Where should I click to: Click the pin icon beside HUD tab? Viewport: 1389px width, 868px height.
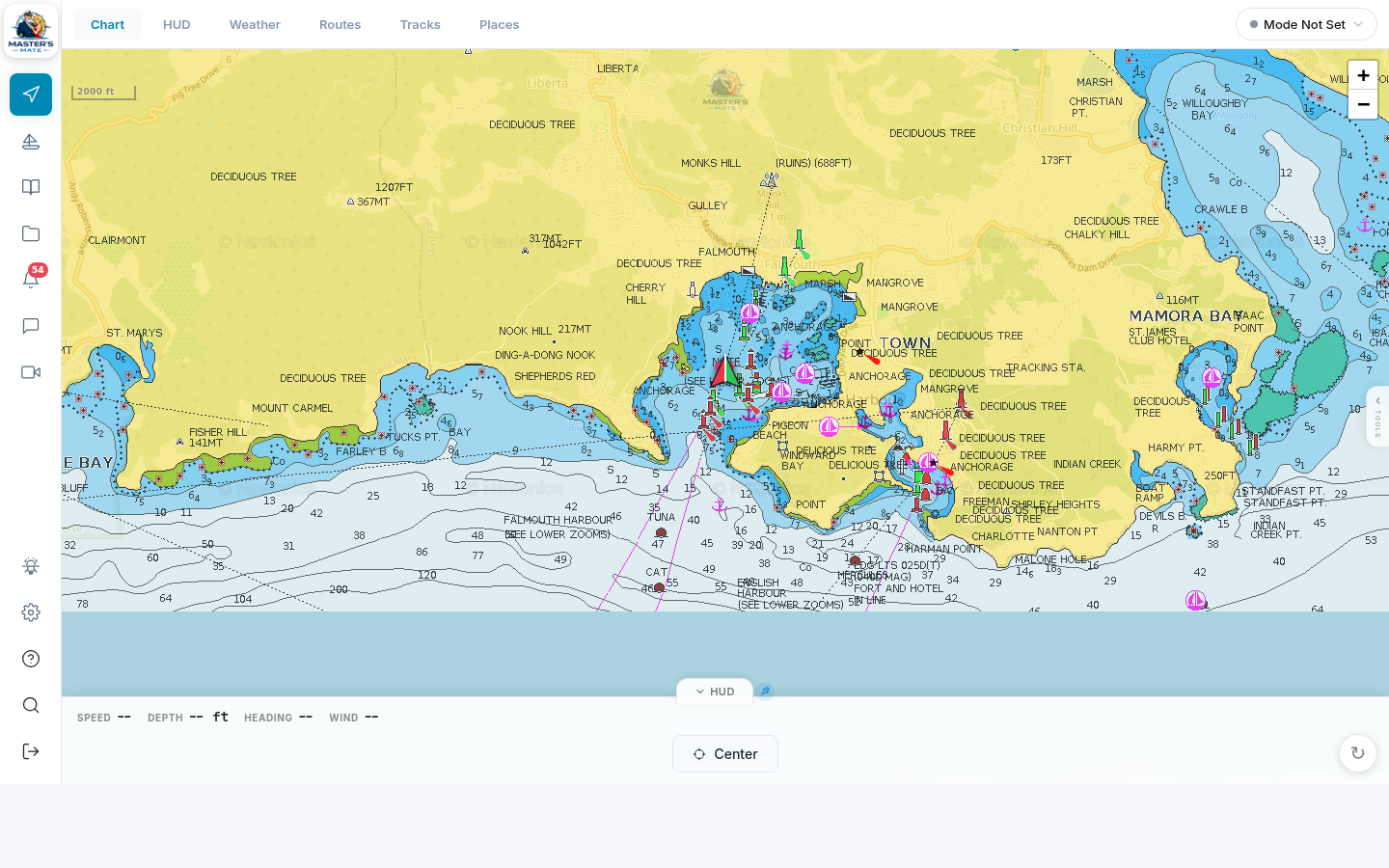[x=765, y=691]
